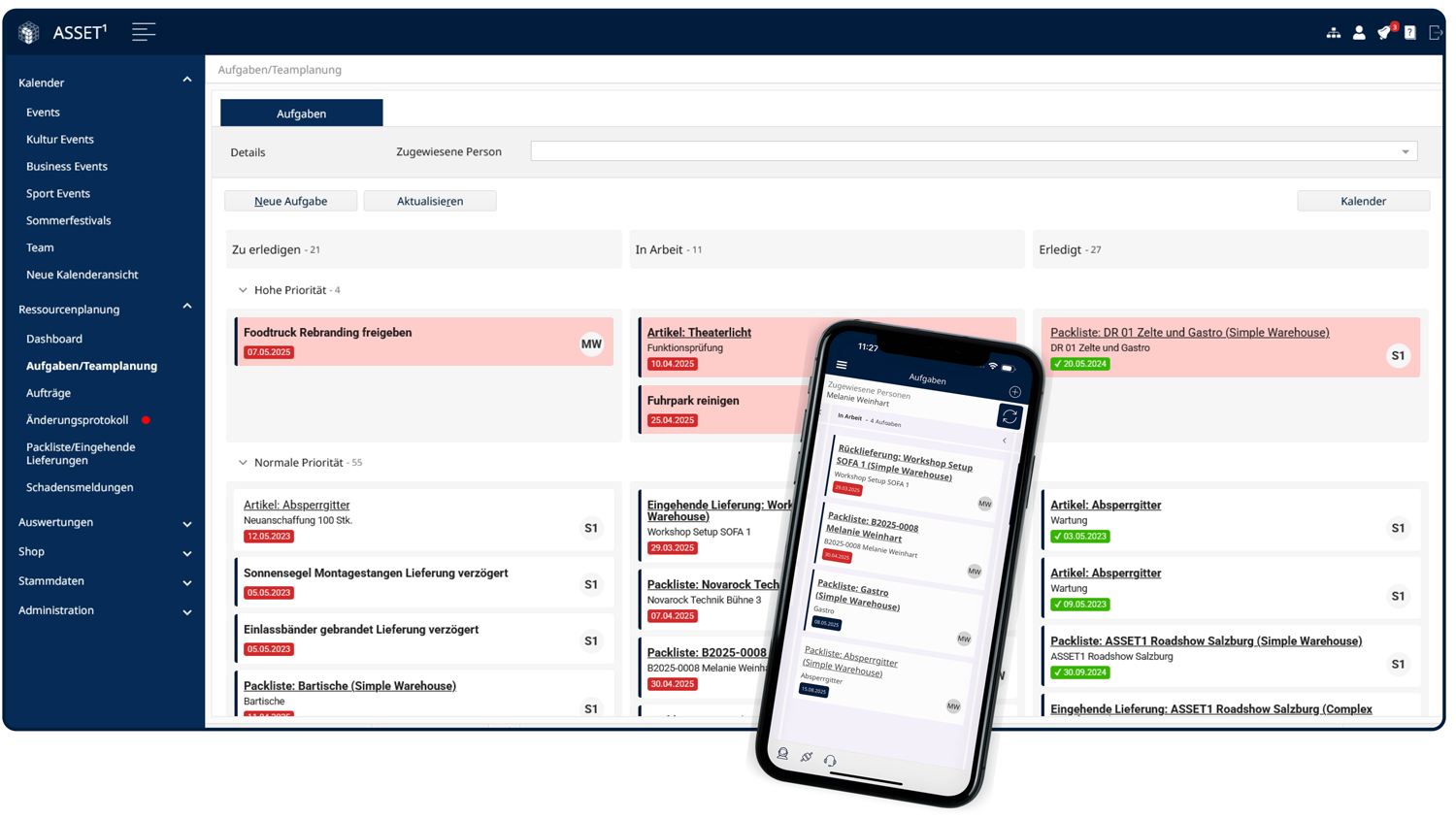
Task: Expand the Stammdaten sidebar section
Action: pyautogui.click(x=187, y=583)
